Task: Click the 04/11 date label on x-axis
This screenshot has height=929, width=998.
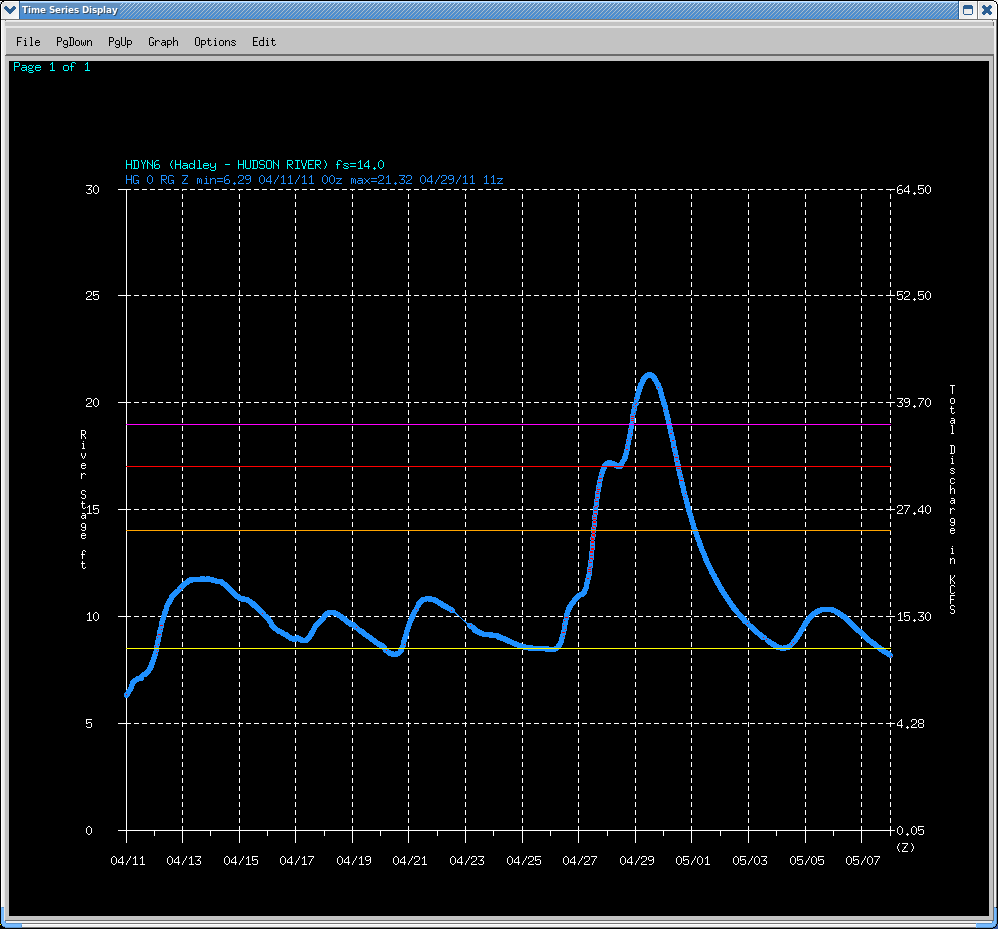Action: click(x=128, y=860)
